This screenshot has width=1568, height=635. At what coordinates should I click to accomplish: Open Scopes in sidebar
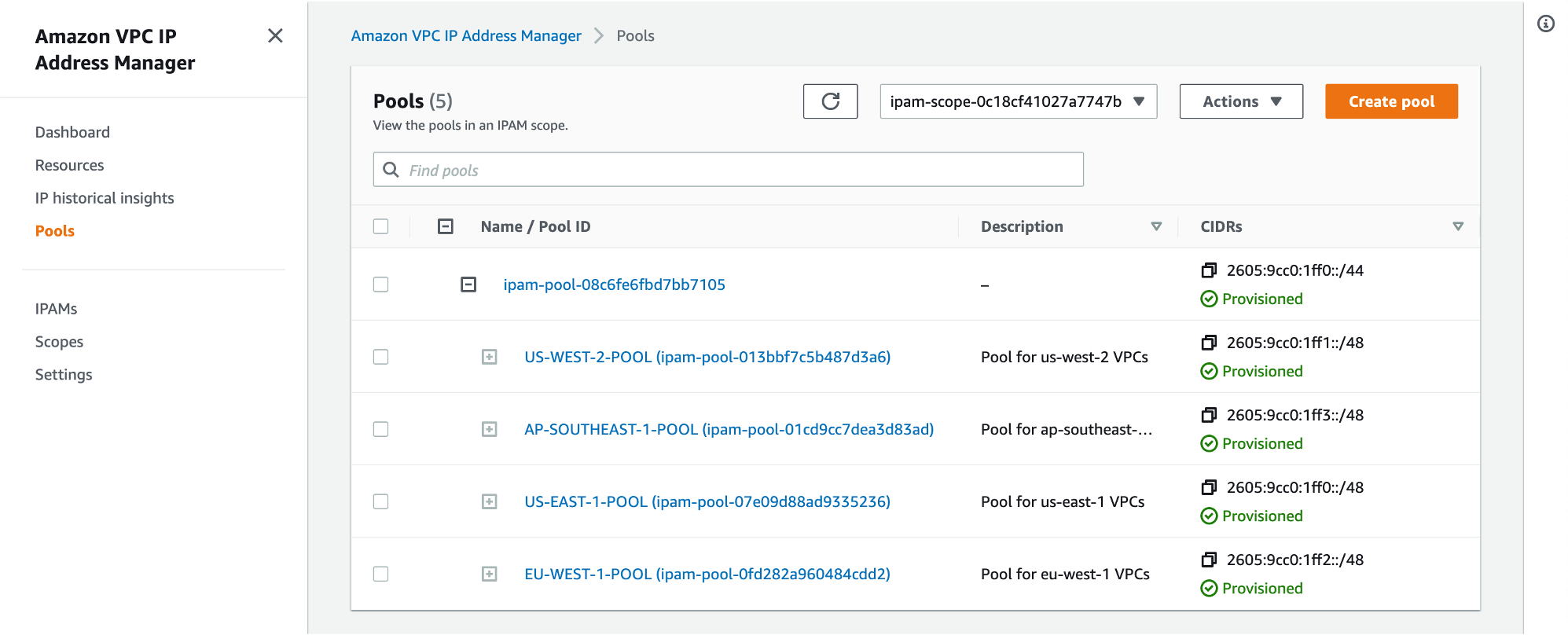pyautogui.click(x=59, y=342)
